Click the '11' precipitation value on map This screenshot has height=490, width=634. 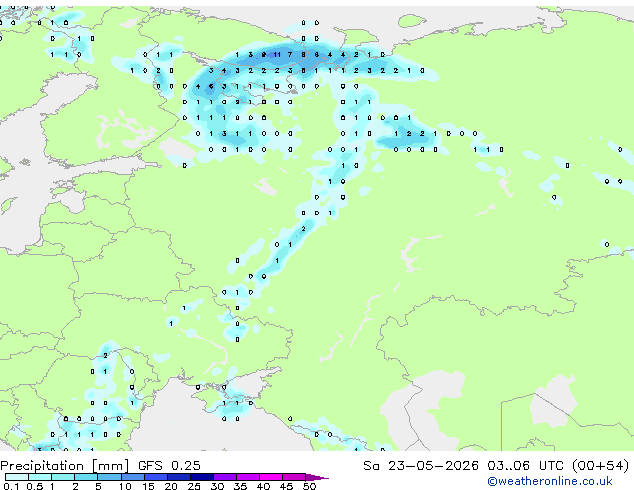click(277, 55)
